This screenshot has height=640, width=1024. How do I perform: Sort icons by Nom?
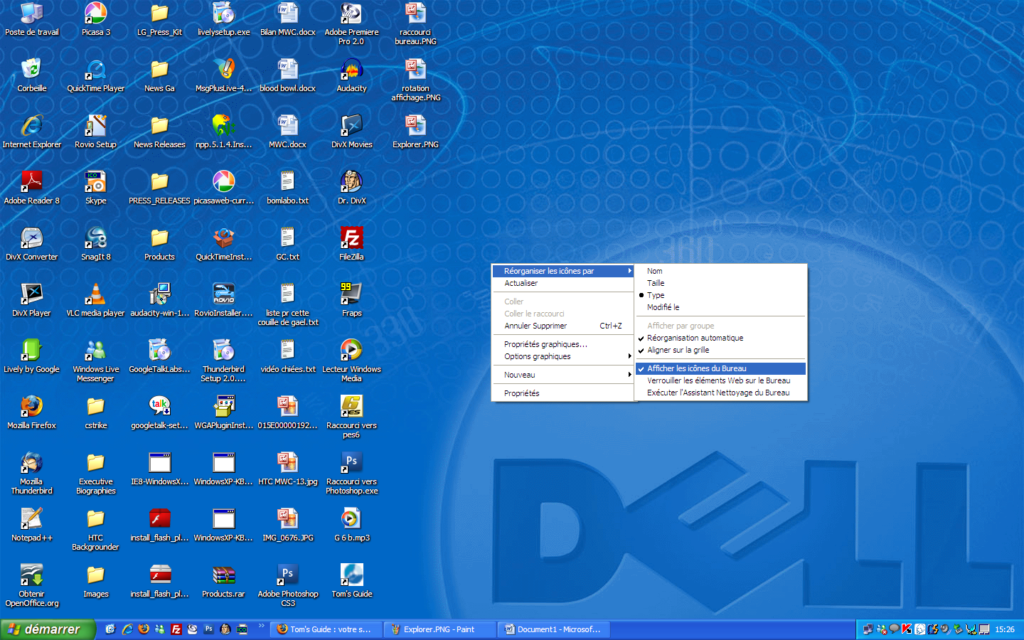point(720,271)
